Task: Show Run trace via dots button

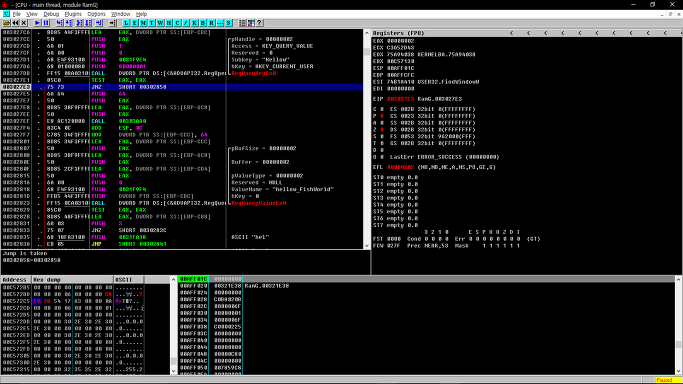Action: coord(220,23)
